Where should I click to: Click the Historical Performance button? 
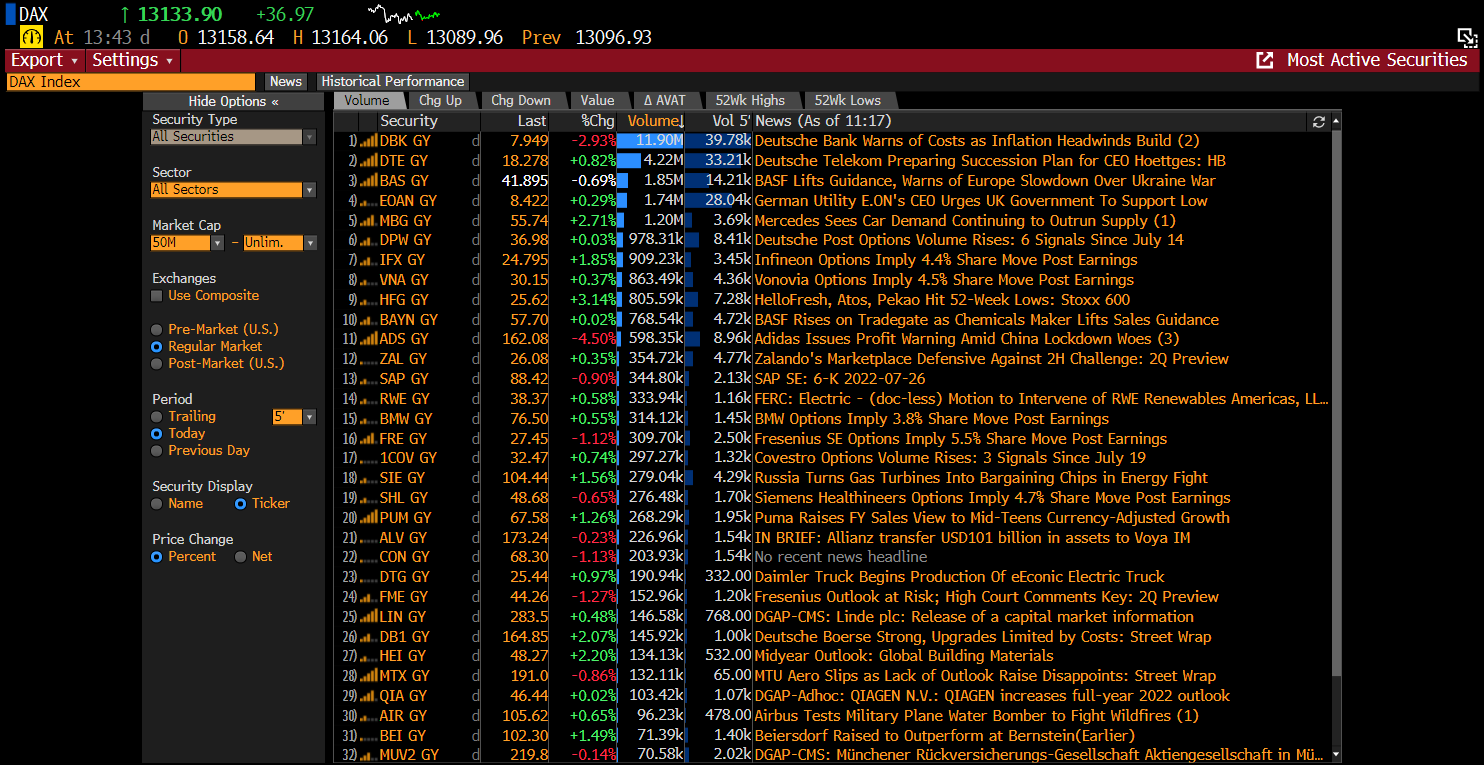click(393, 82)
